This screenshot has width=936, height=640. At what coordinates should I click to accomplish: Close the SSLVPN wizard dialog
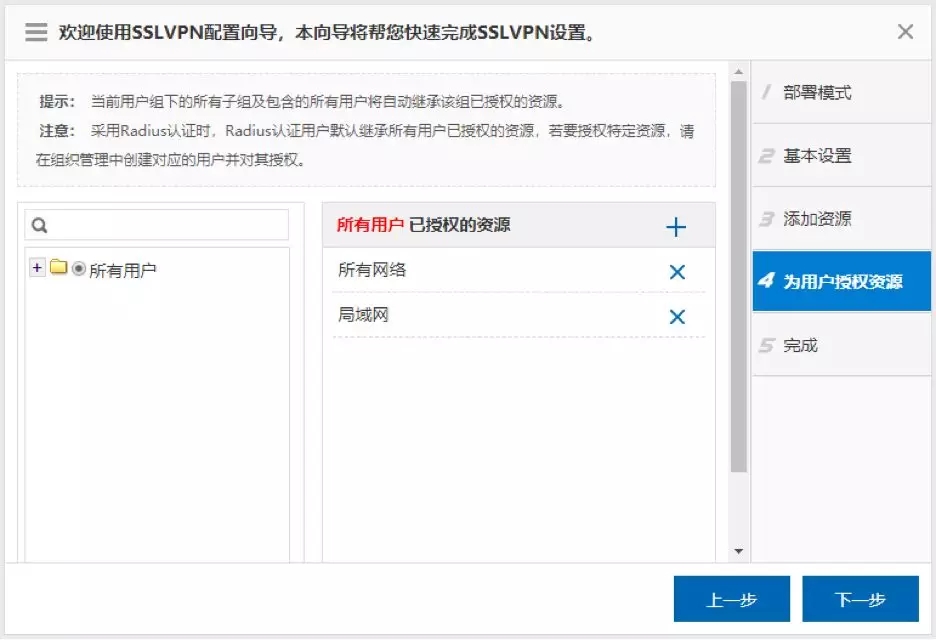[x=905, y=32]
